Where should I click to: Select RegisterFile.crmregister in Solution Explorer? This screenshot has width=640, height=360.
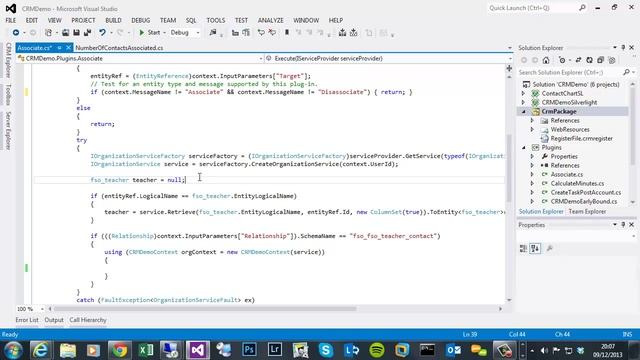(581, 138)
